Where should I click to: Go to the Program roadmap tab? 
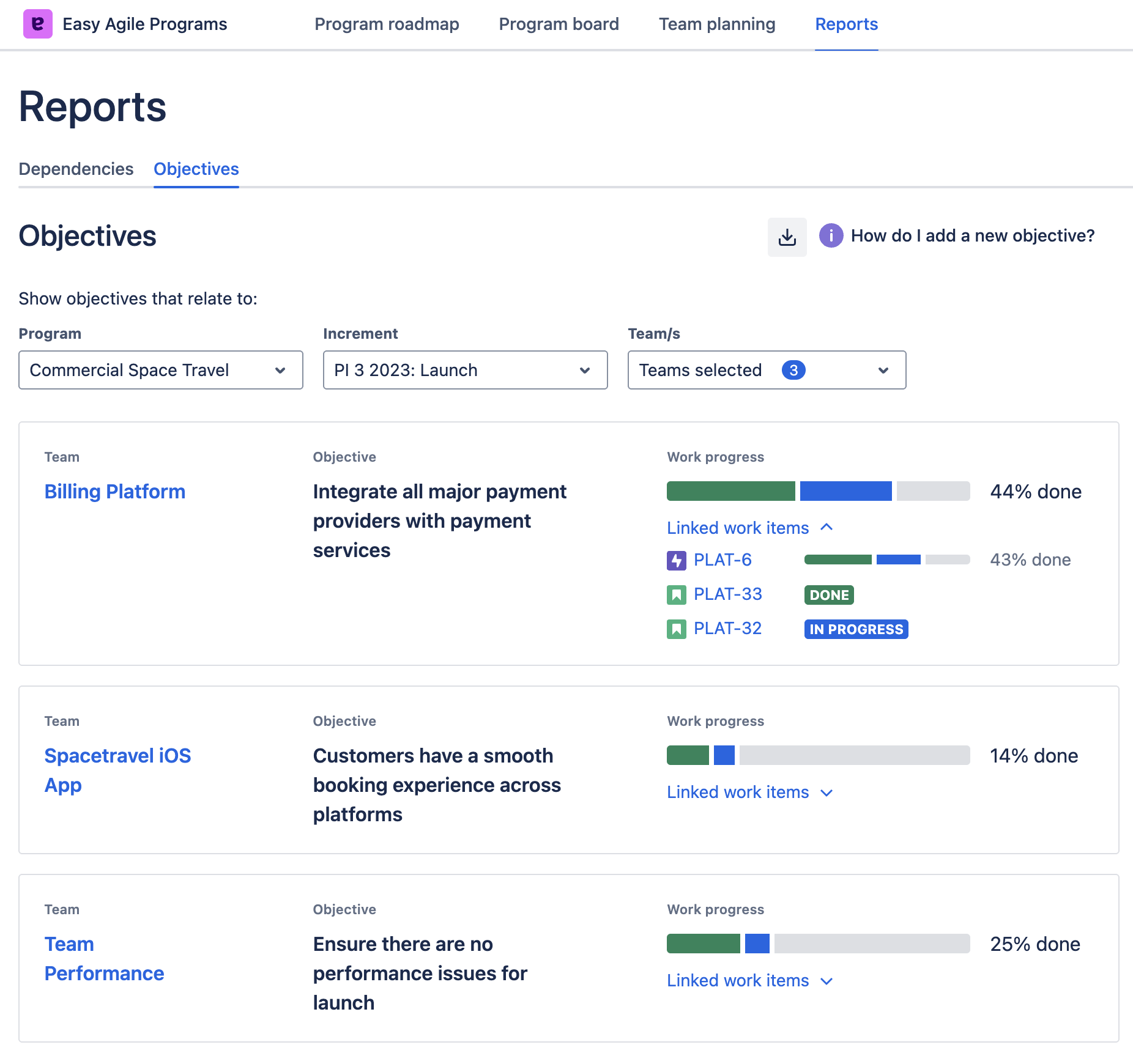(x=387, y=24)
